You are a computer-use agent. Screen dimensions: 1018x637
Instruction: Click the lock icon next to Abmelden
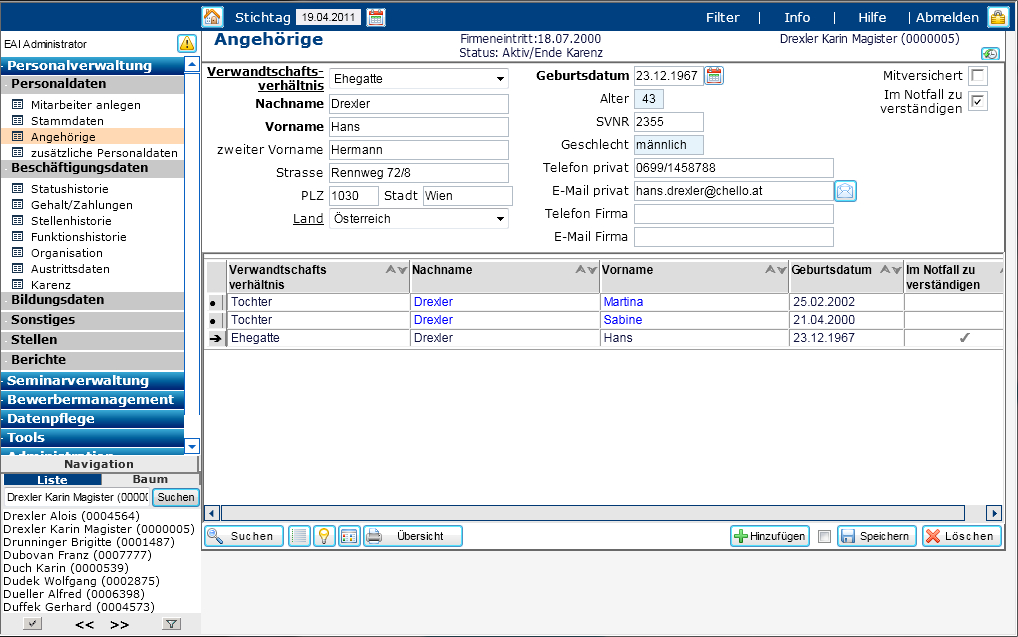[x=997, y=18]
